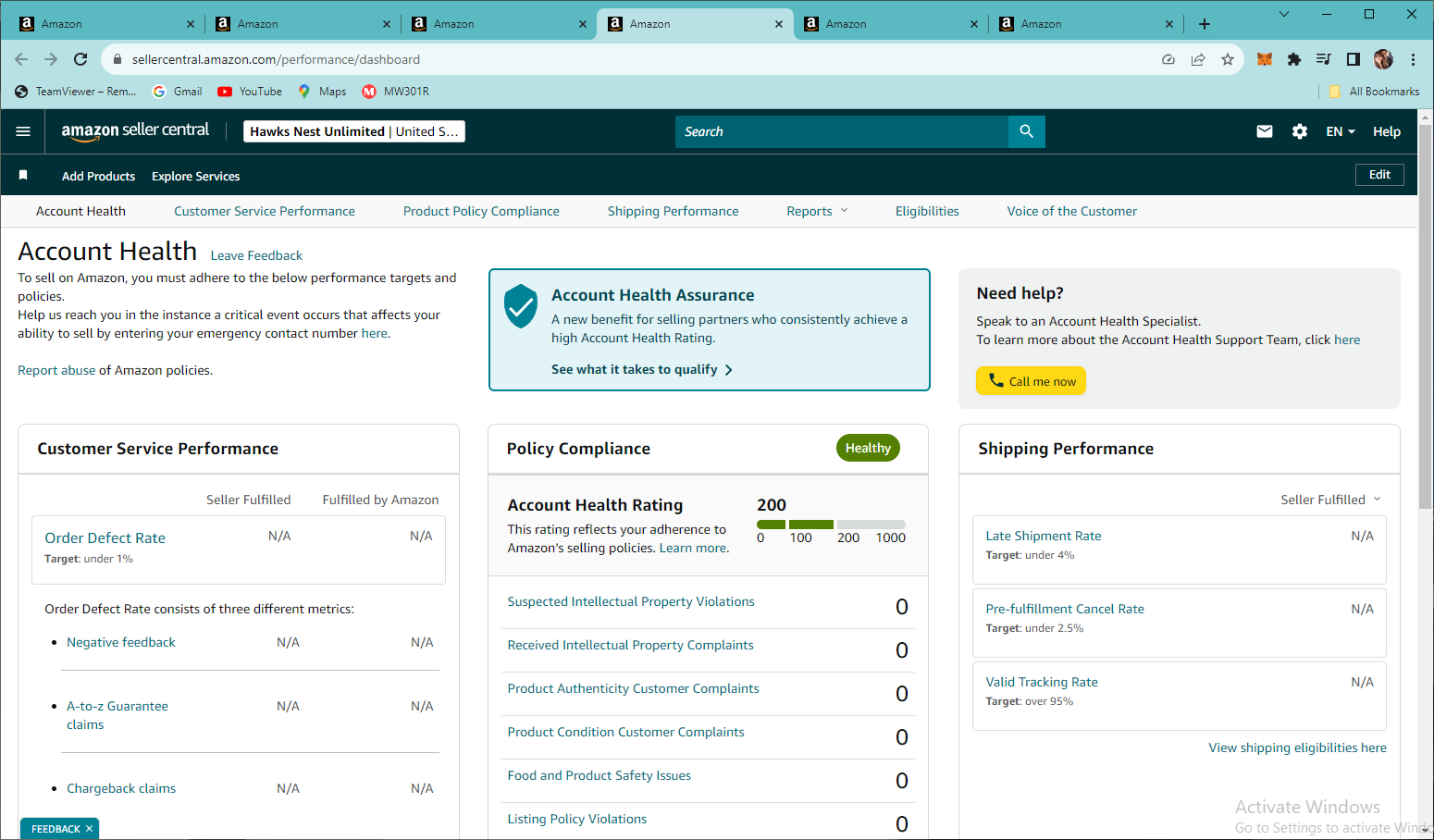Viewport: 1434px width, 840px height.
Task: Click the Amazon Seller Central logo
Action: (x=135, y=130)
